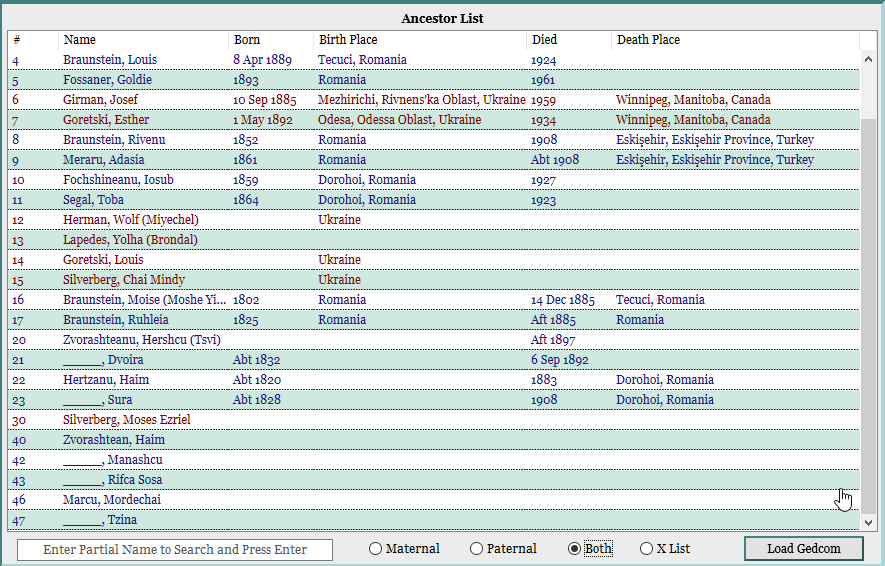Viewport: 885px width, 566px height.
Task: Click the scrollbar up arrow
Action: 868,59
